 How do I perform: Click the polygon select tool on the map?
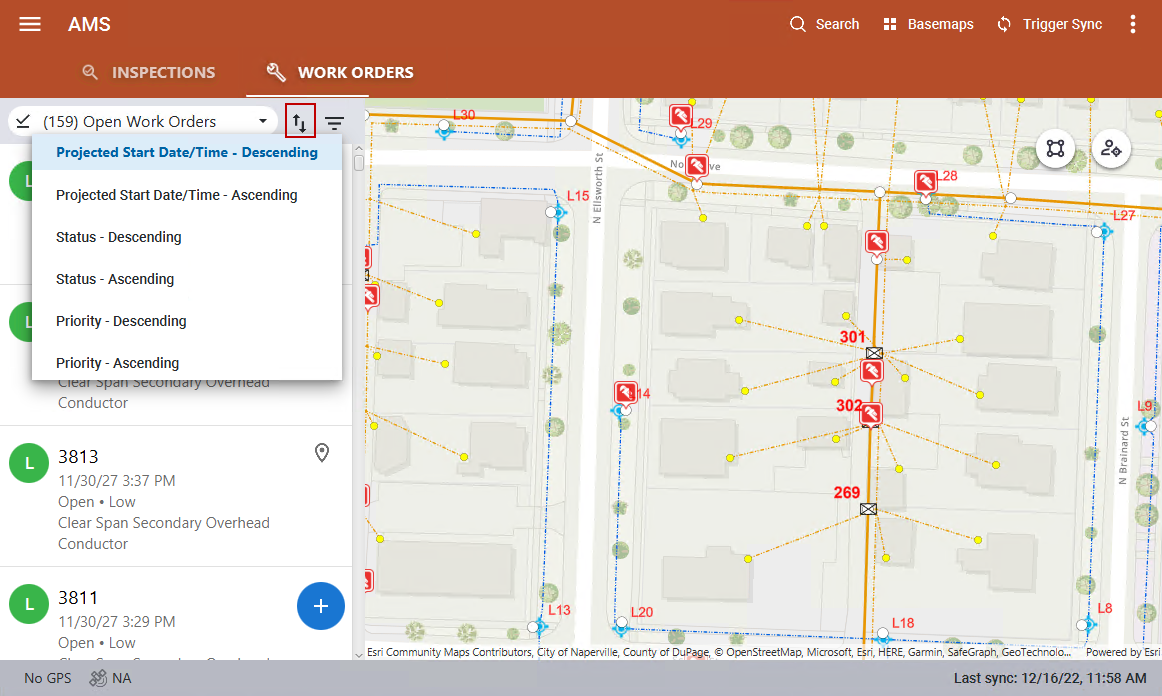[x=1055, y=149]
